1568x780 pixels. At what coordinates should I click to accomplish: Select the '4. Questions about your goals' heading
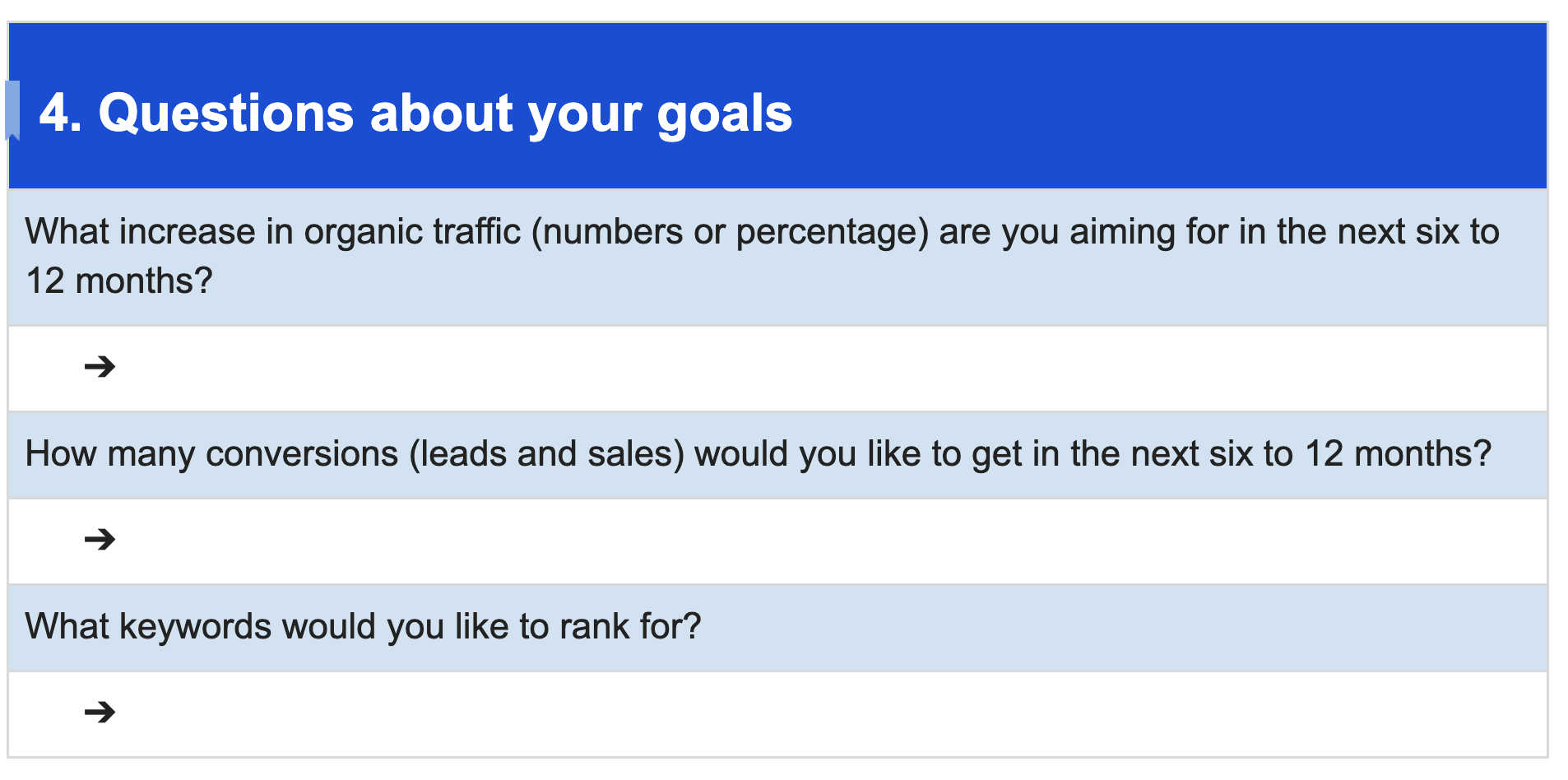[415, 113]
